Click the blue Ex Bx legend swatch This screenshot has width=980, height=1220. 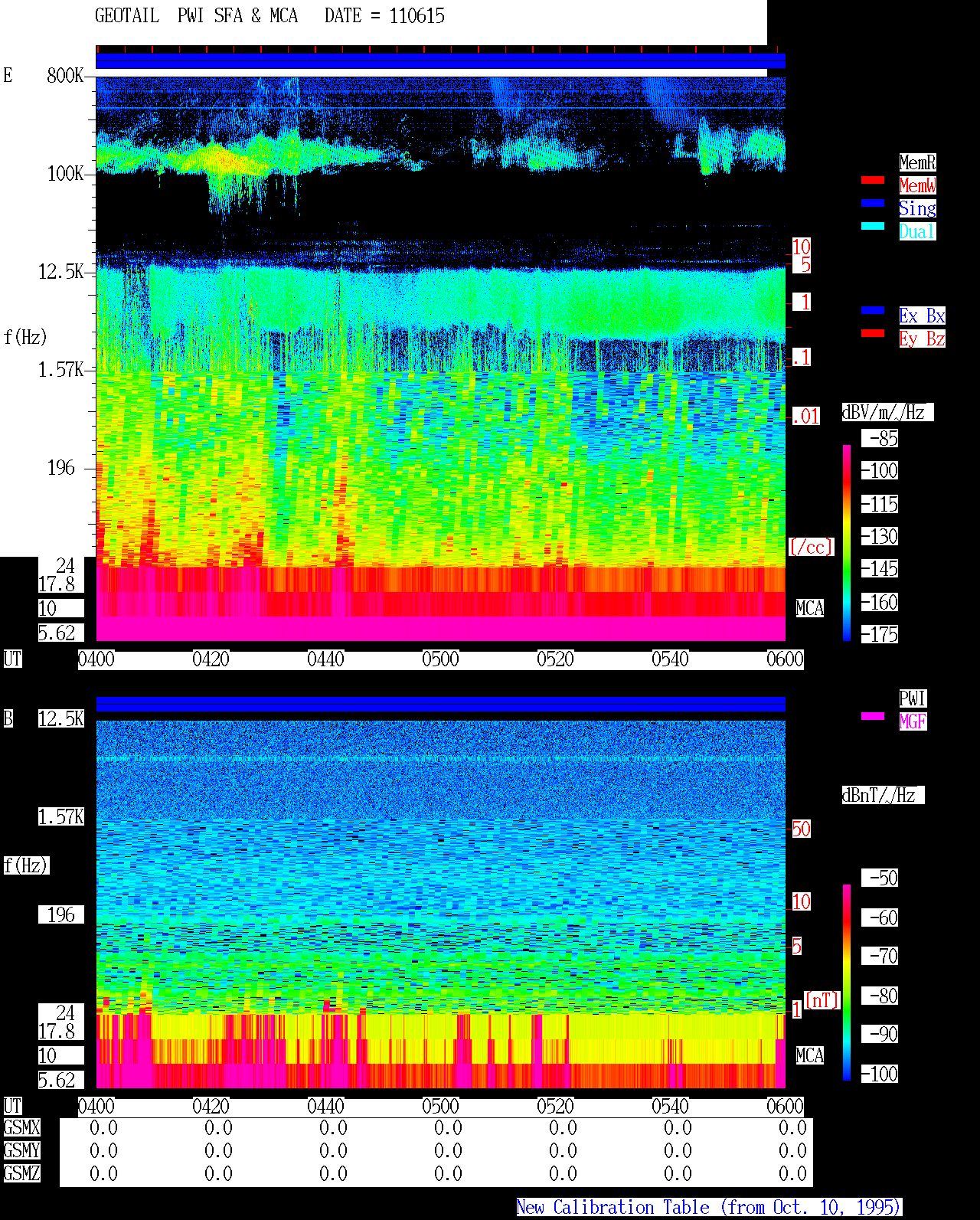coord(873,310)
